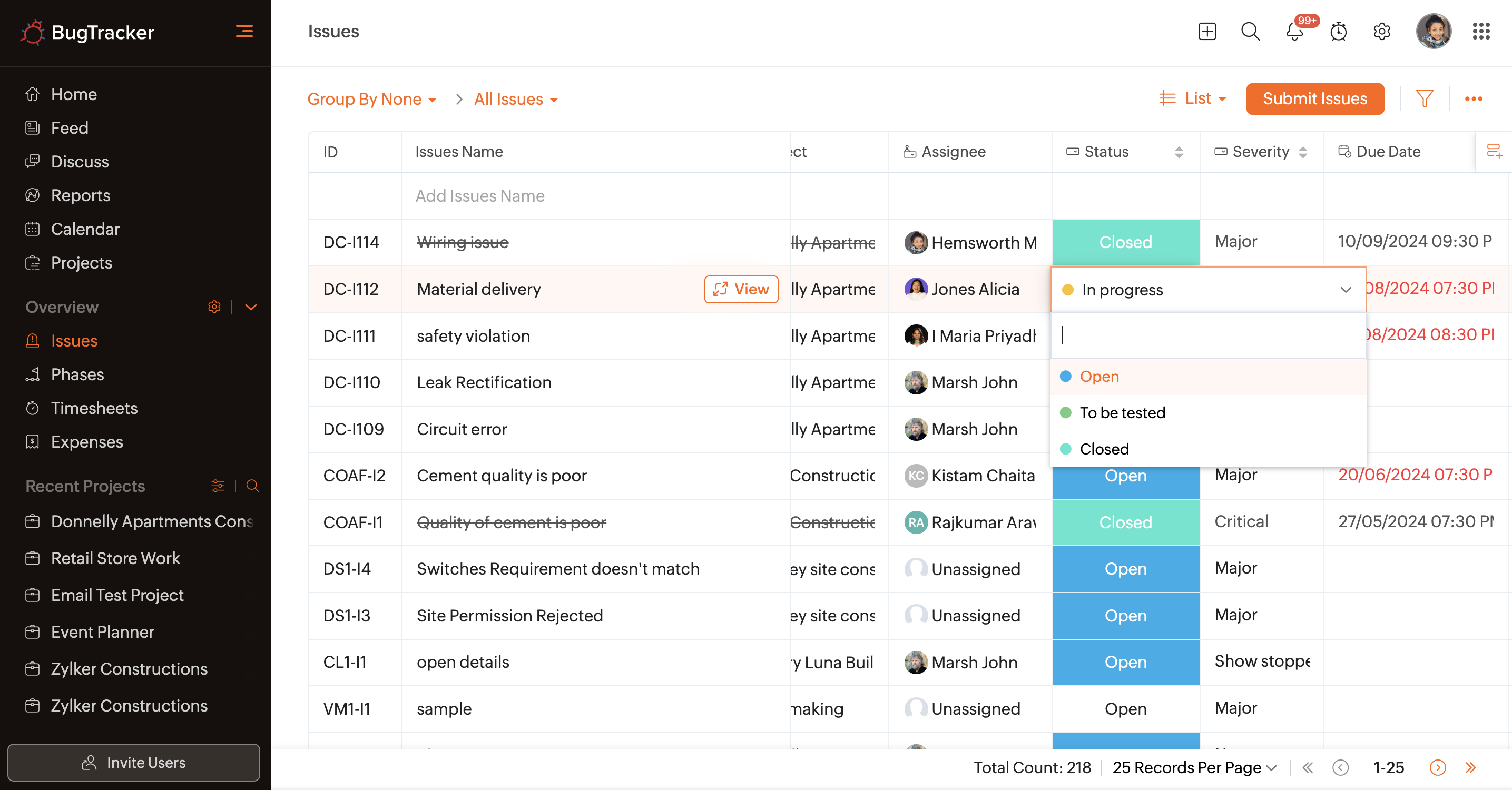Collapse sidebar with hamburger icon

(244, 32)
